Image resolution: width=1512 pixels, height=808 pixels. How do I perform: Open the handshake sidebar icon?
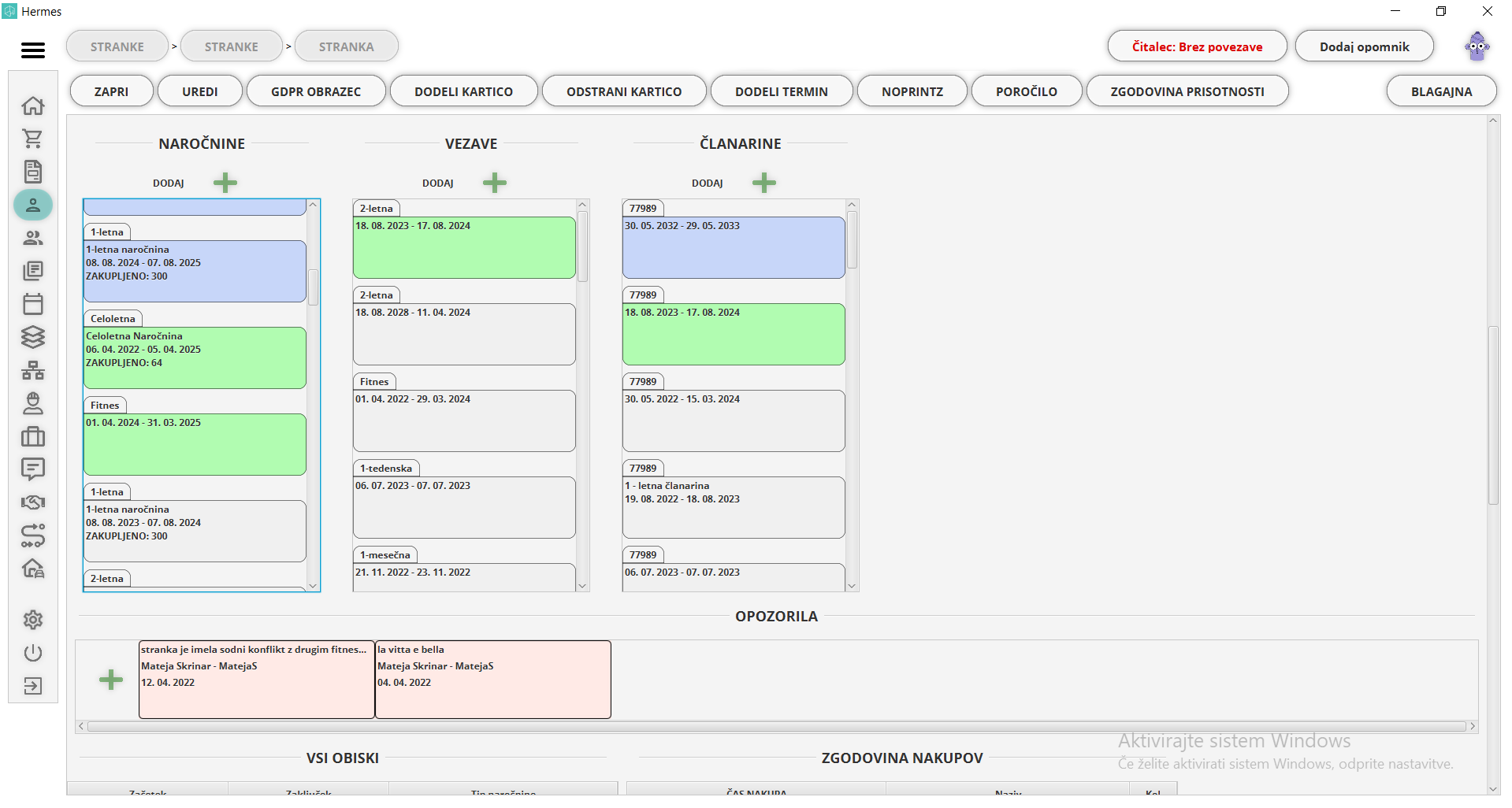click(33, 502)
